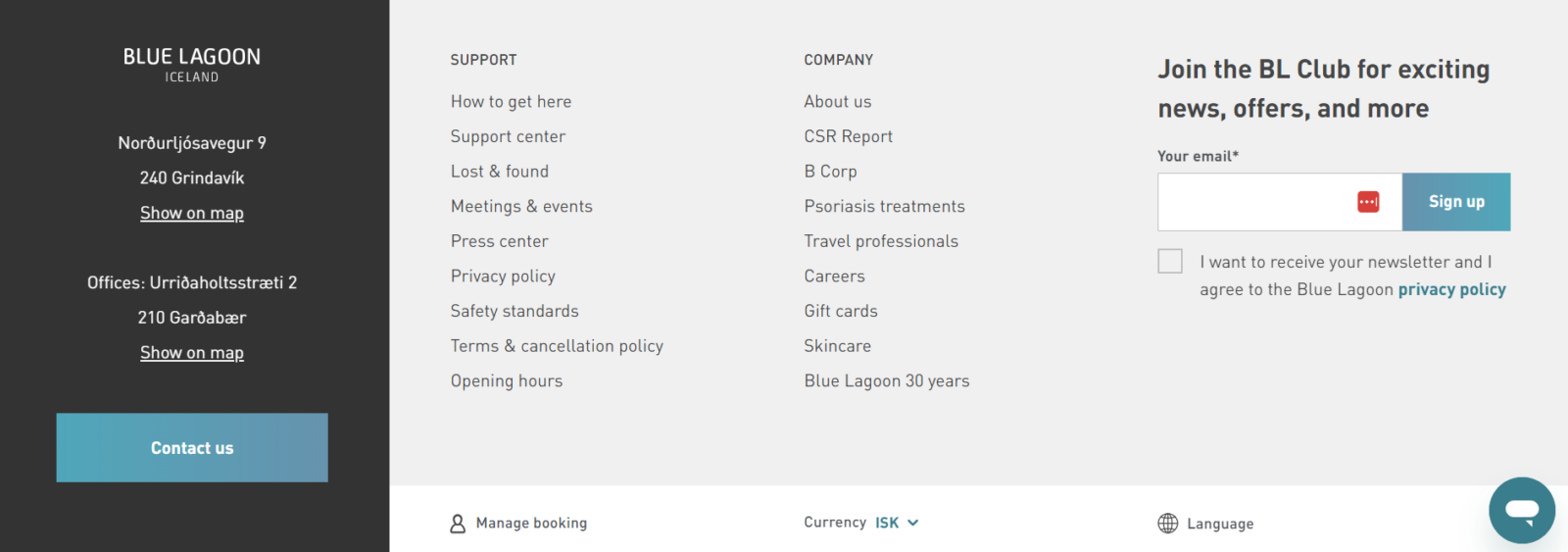Go to How to get here
This screenshot has height=552, width=1568.
pyautogui.click(x=511, y=102)
